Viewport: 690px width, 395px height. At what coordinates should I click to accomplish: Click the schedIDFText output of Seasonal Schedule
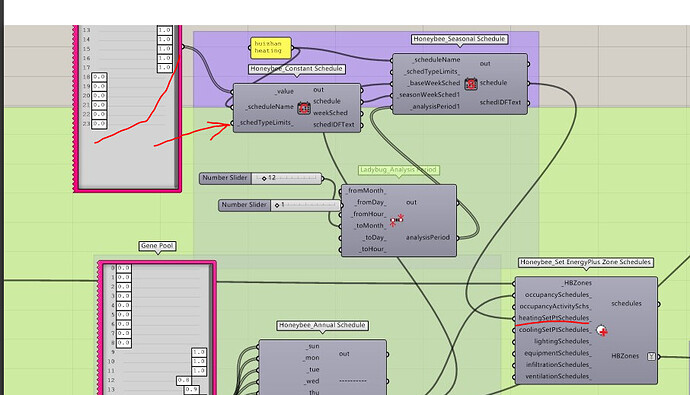coord(500,102)
